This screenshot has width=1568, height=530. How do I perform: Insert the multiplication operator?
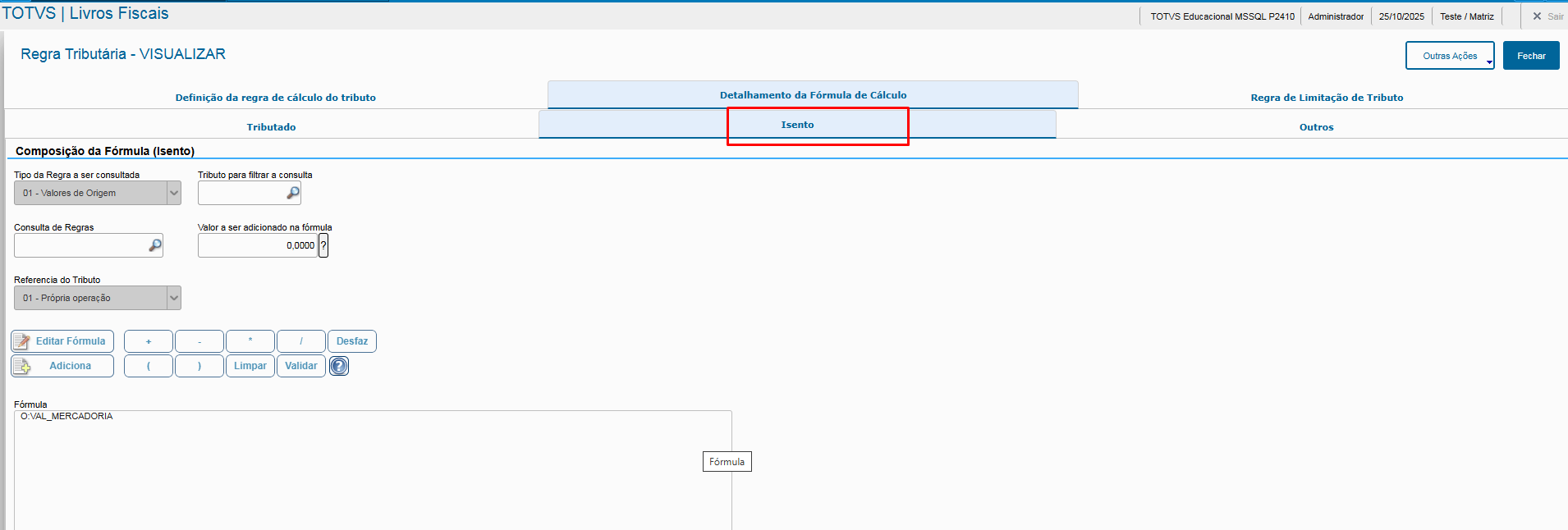(250, 341)
